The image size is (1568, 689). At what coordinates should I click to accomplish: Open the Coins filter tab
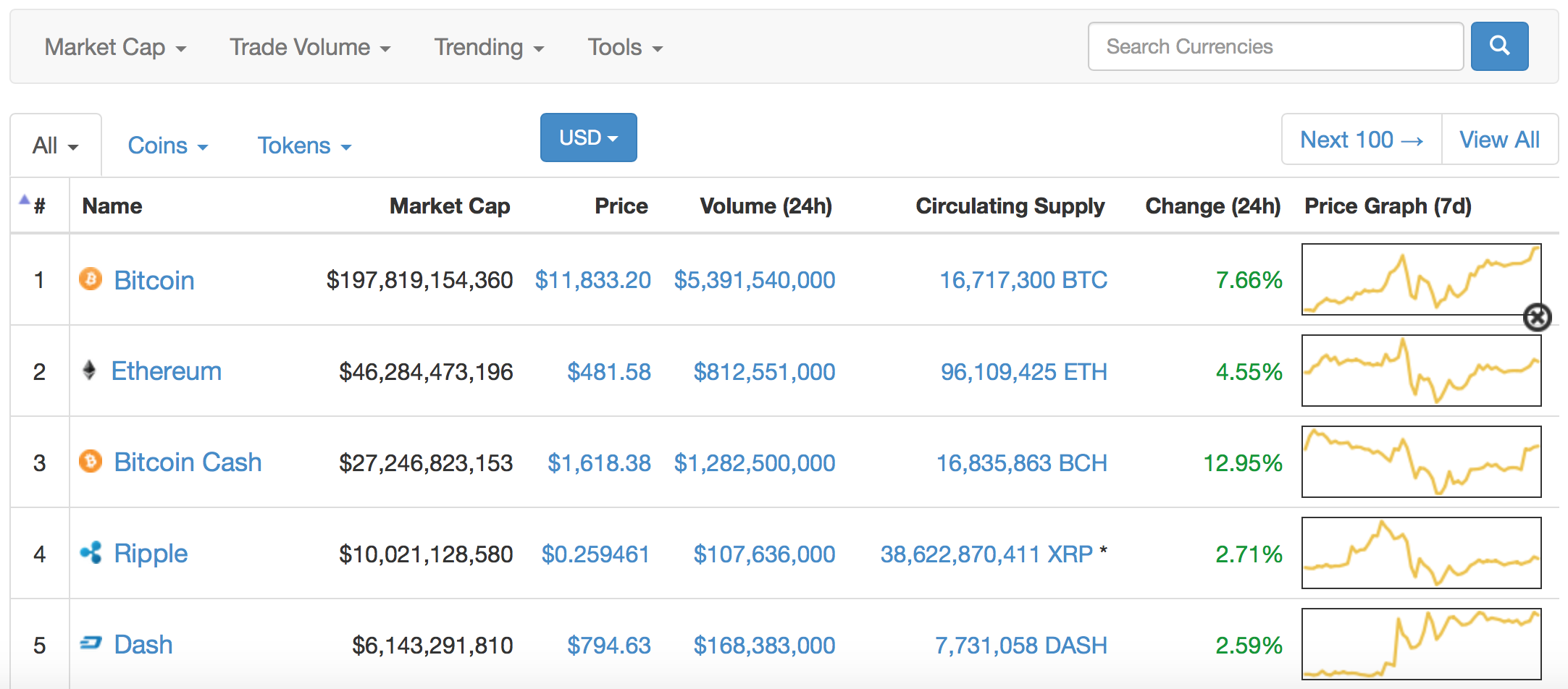click(168, 145)
